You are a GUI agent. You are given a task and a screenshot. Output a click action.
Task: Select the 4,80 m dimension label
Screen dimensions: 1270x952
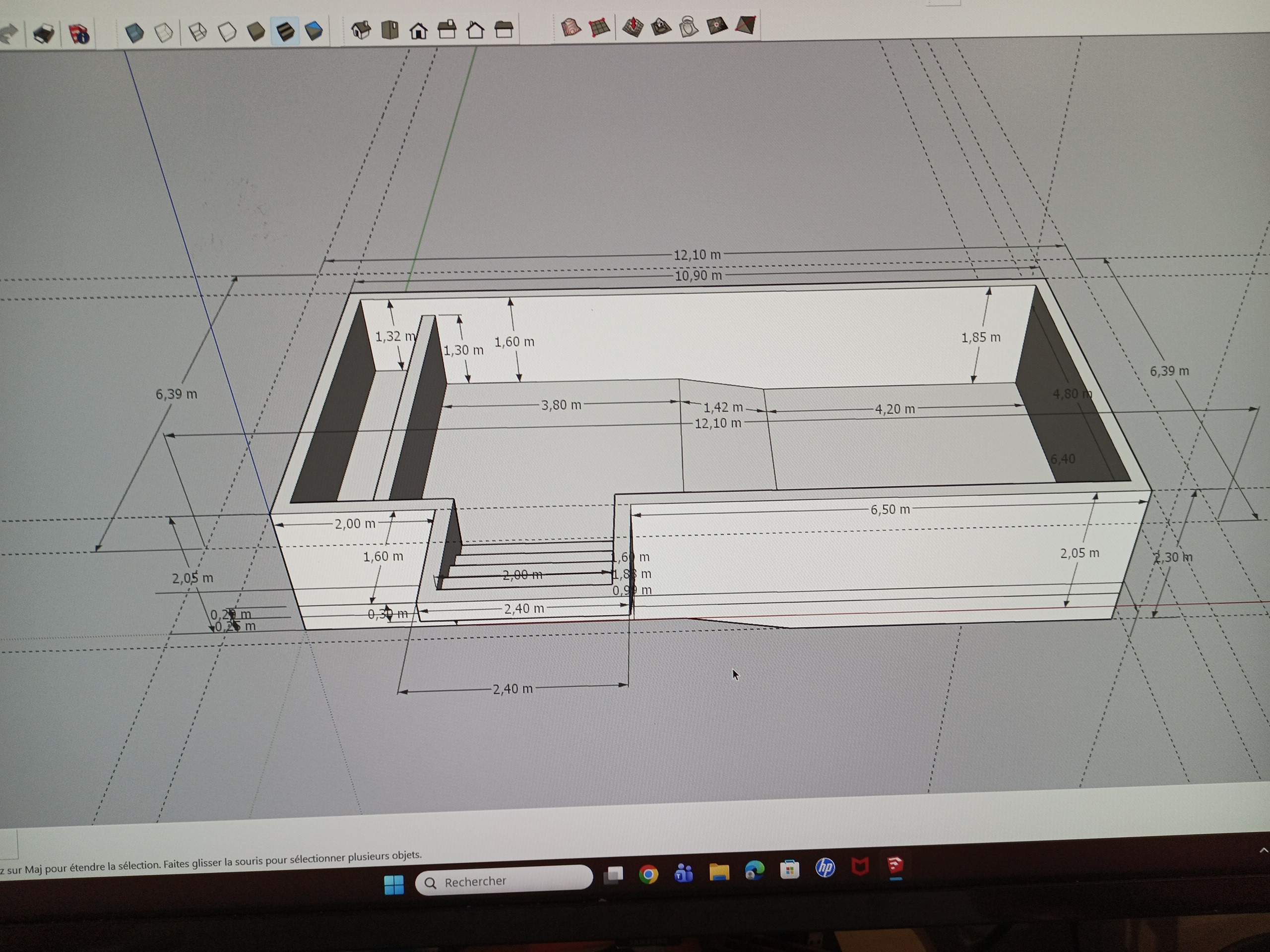[x=1073, y=394]
